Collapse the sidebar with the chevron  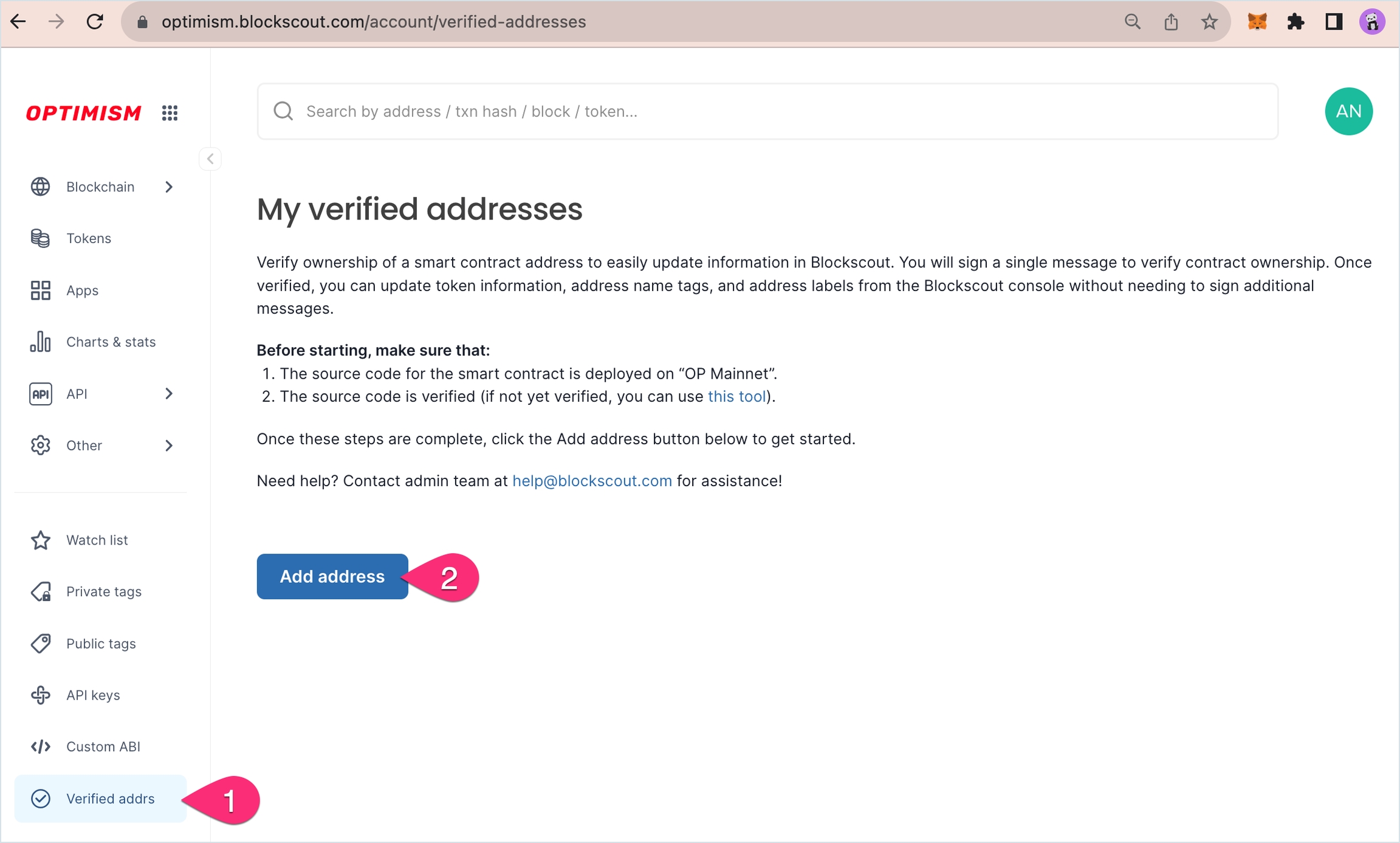(x=210, y=159)
